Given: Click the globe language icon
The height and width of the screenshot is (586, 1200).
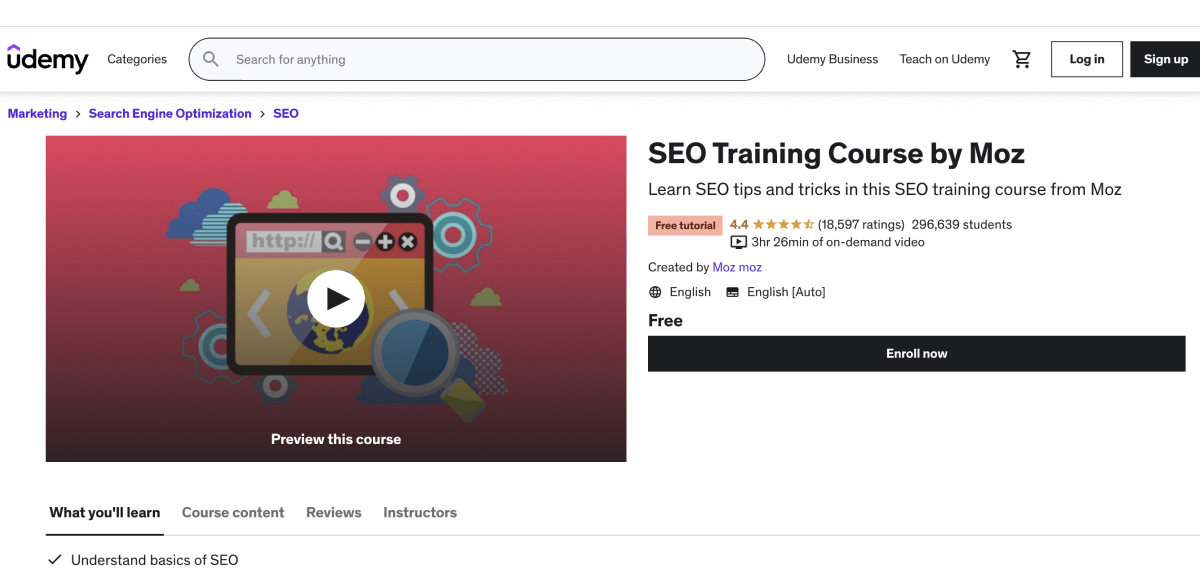Looking at the screenshot, I should (x=655, y=292).
